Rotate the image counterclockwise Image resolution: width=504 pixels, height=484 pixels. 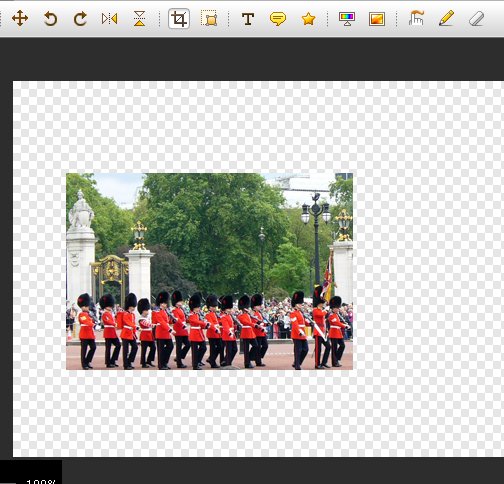click(x=50, y=19)
